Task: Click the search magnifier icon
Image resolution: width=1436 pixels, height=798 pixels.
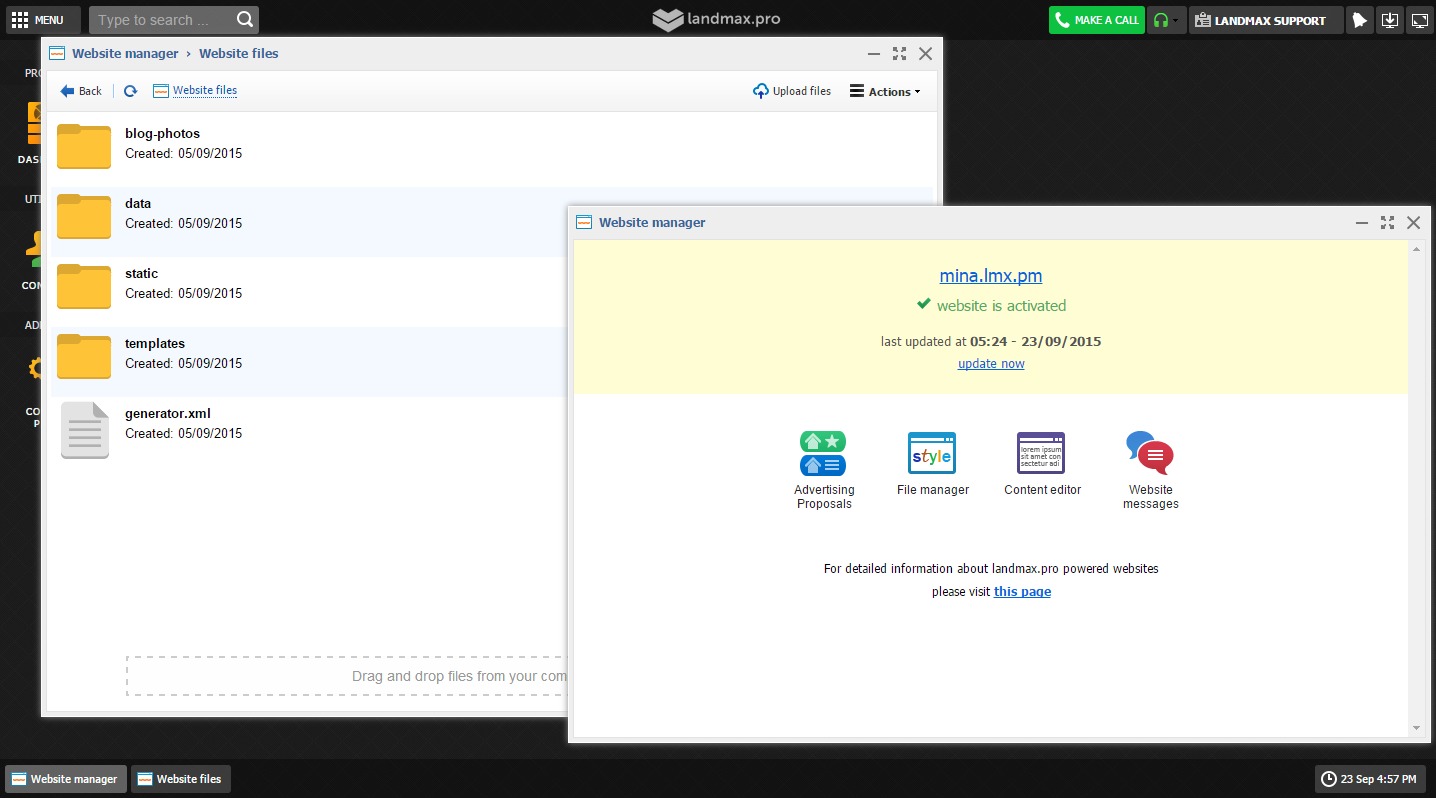Action: [245, 20]
